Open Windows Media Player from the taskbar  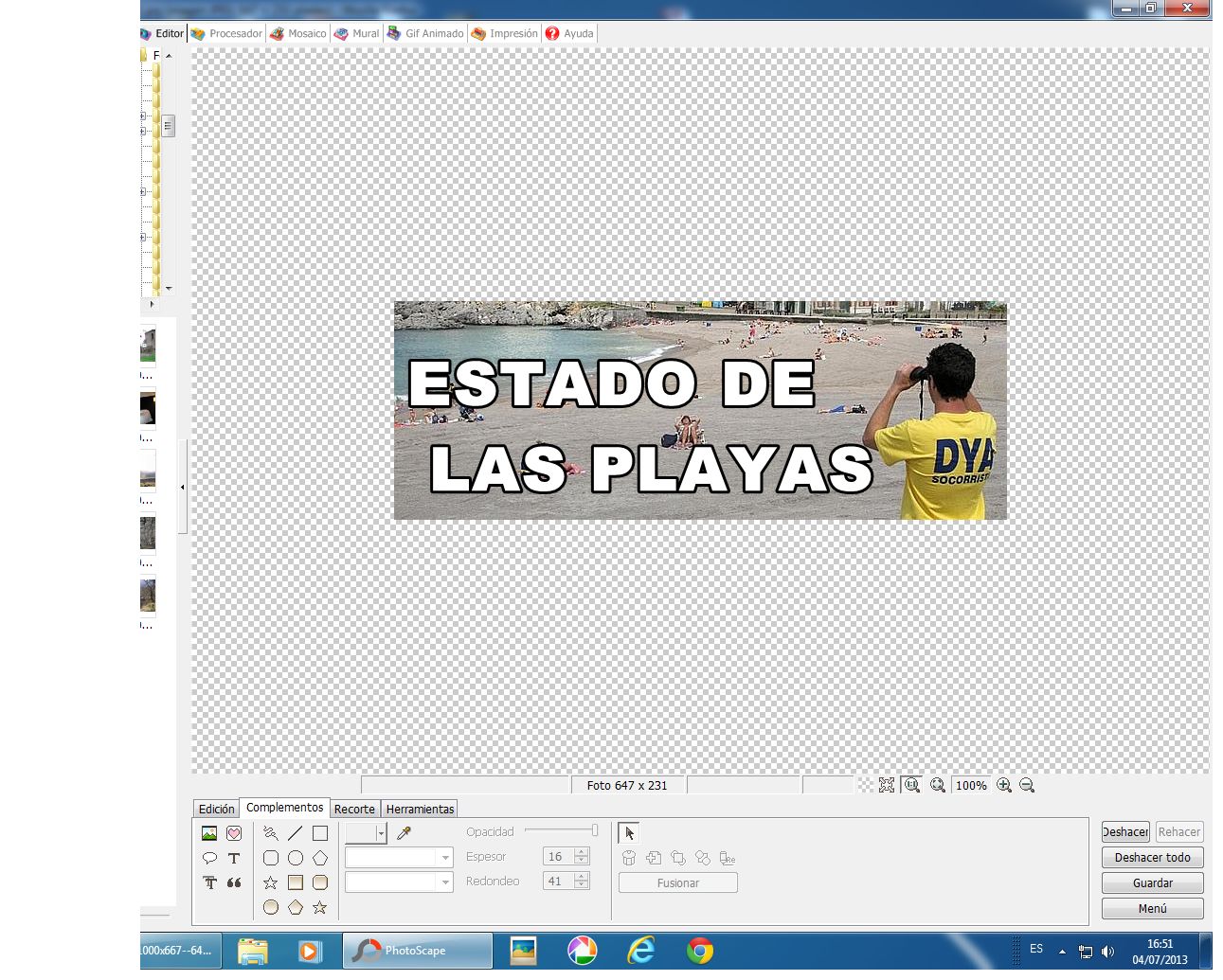[309, 951]
